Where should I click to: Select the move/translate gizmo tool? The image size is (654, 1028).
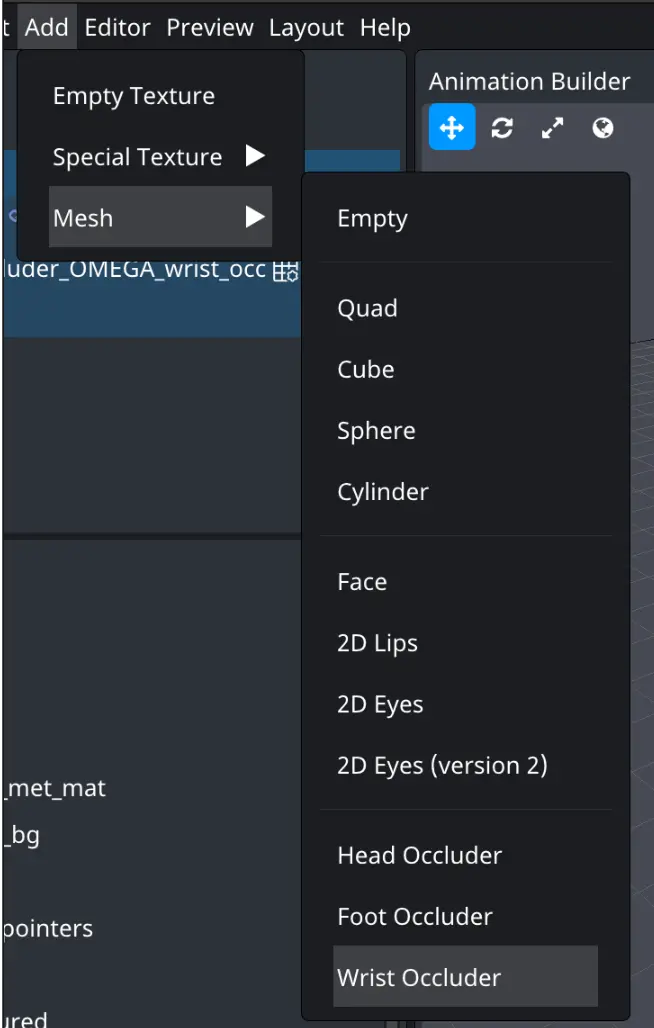pos(452,127)
